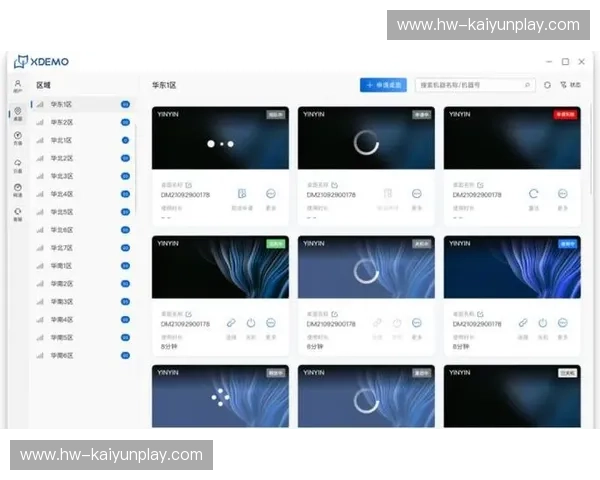Select the 华北1区 region
The height and width of the screenshot is (480, 600).
click(x=82, y=140)
